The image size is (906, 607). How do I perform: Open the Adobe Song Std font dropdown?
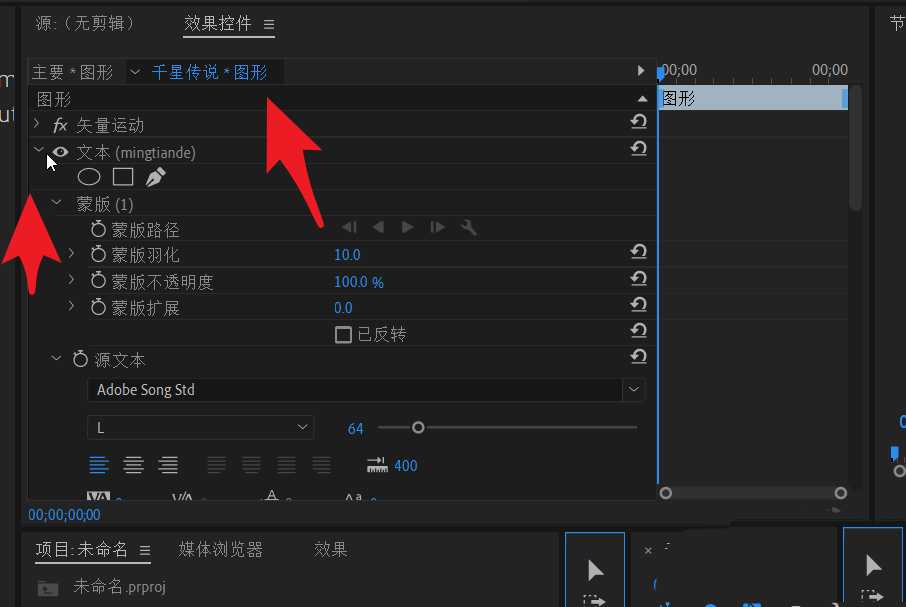(634, 390)
